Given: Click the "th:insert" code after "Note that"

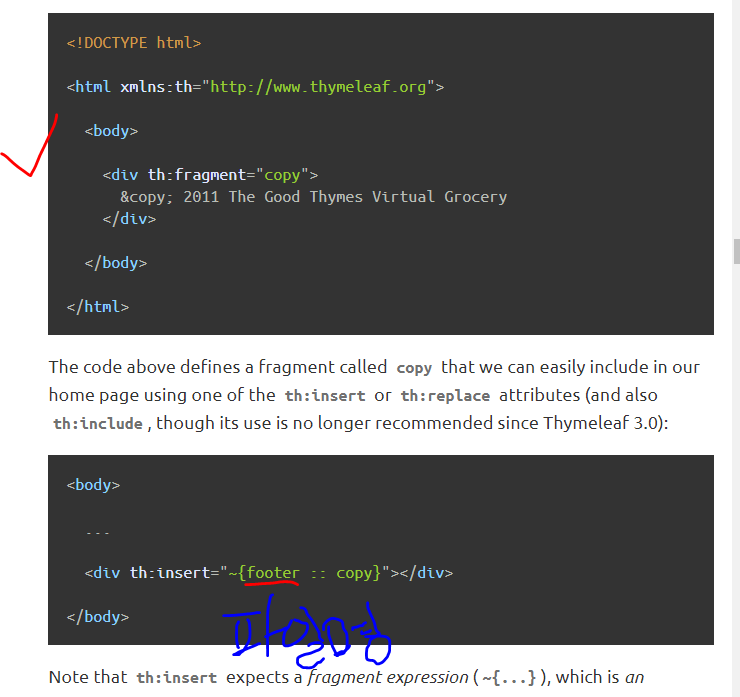Looking at the screenshot, I should pyautogui.click(x=177, y=678).
